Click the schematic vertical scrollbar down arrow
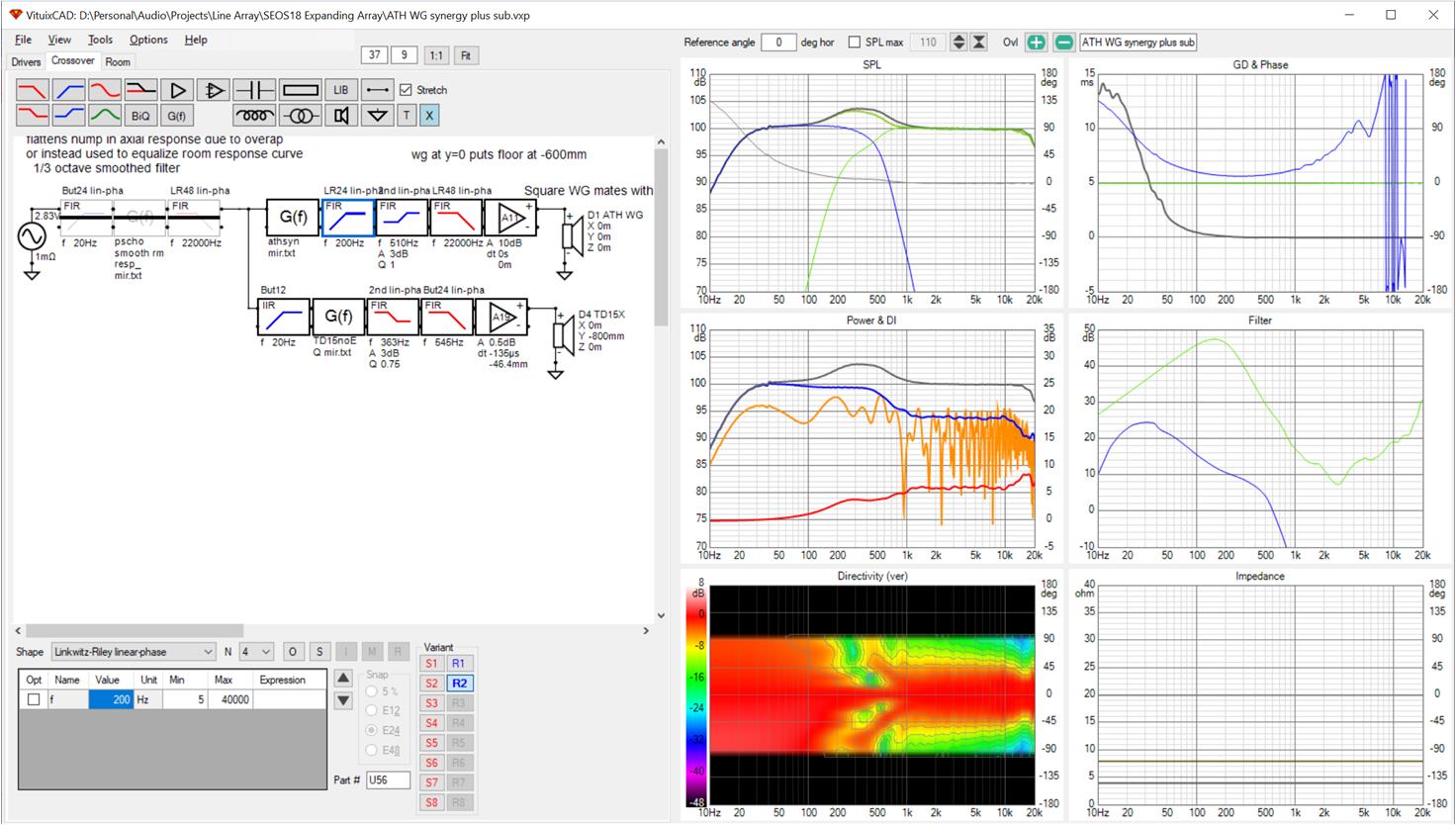Screen dimensions: 1456x825 661,615
